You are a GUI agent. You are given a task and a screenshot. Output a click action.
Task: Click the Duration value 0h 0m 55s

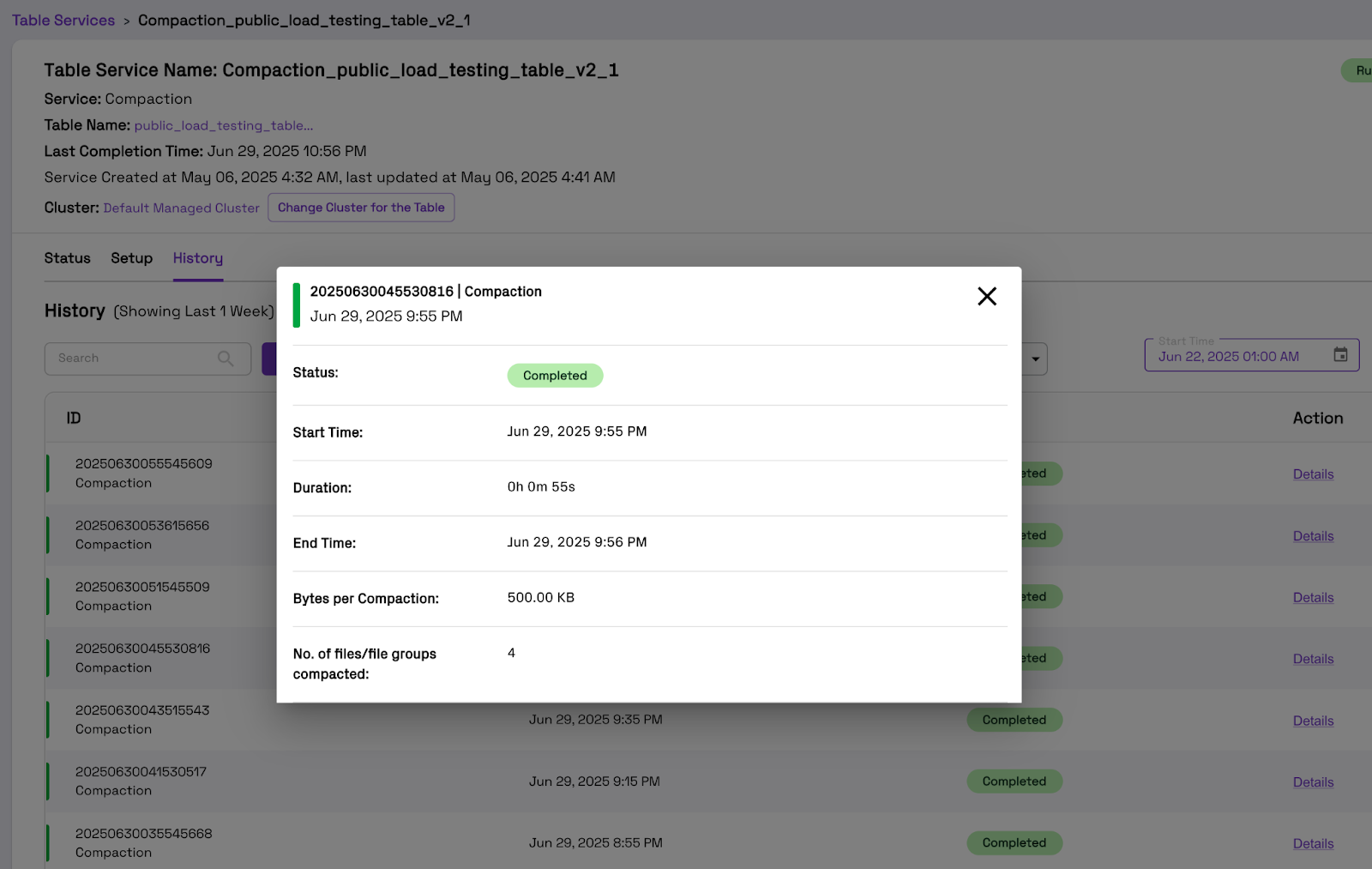[x=541, y=487]
